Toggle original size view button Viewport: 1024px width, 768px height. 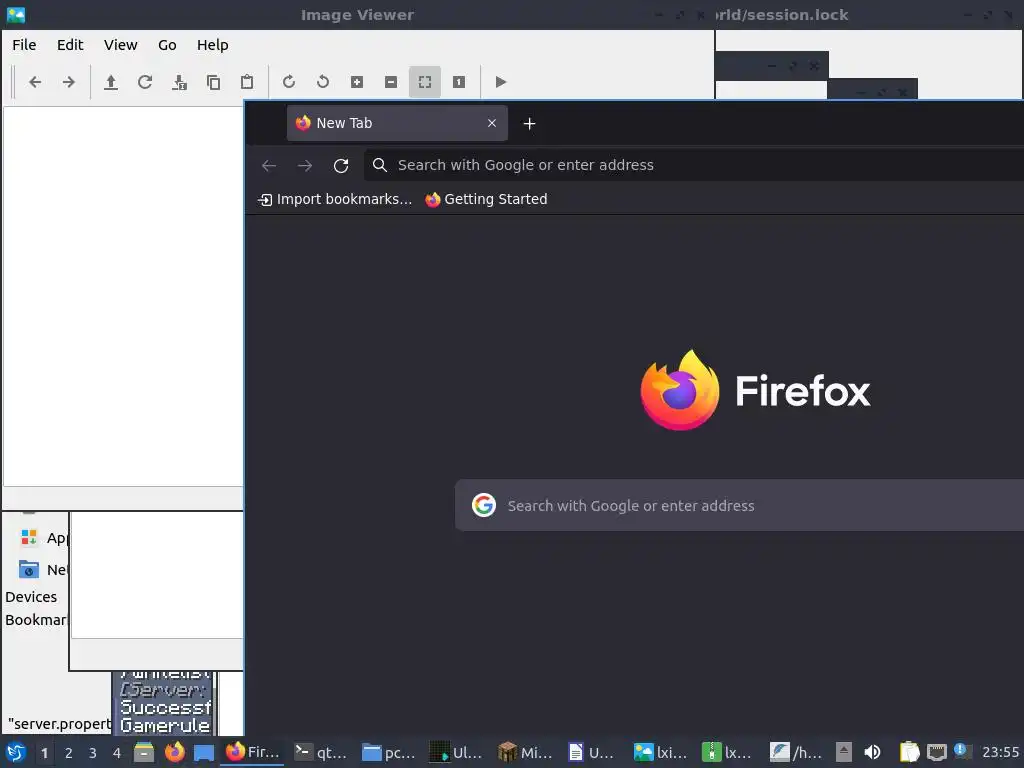459,82
